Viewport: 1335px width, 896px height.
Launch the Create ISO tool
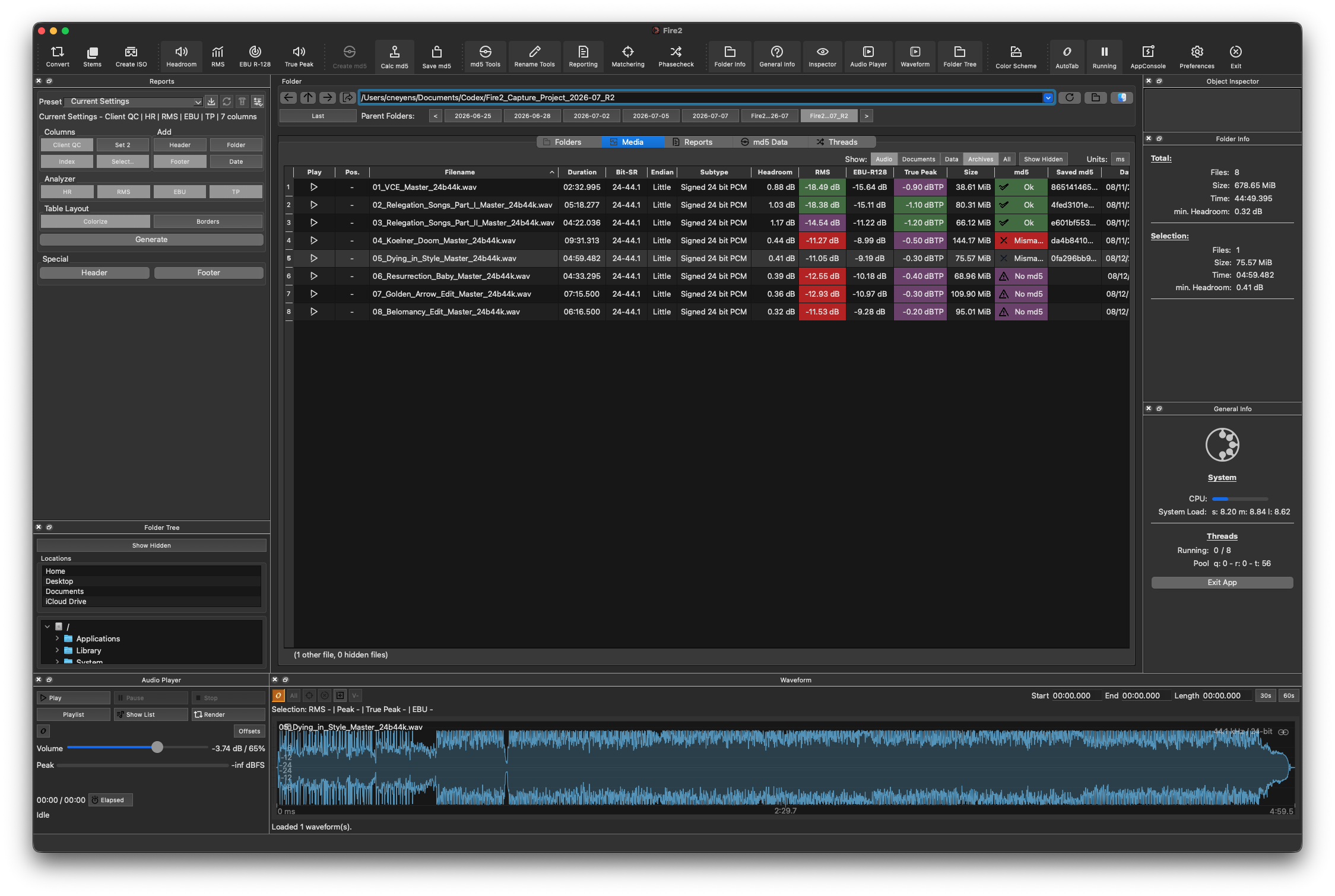pyautogui.click(x=131, y=56)
